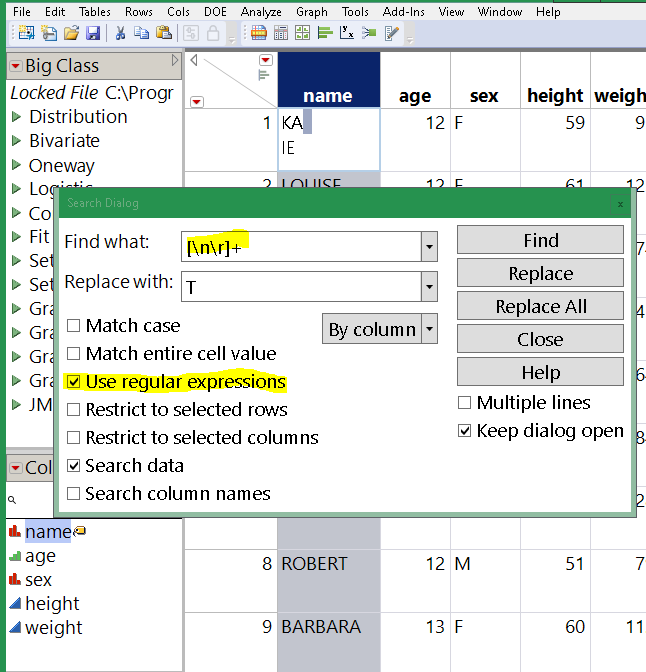Screen dimensions: 646x672
Task: Launch Distribution platform from the toolbar
Action: coord(325,33)
